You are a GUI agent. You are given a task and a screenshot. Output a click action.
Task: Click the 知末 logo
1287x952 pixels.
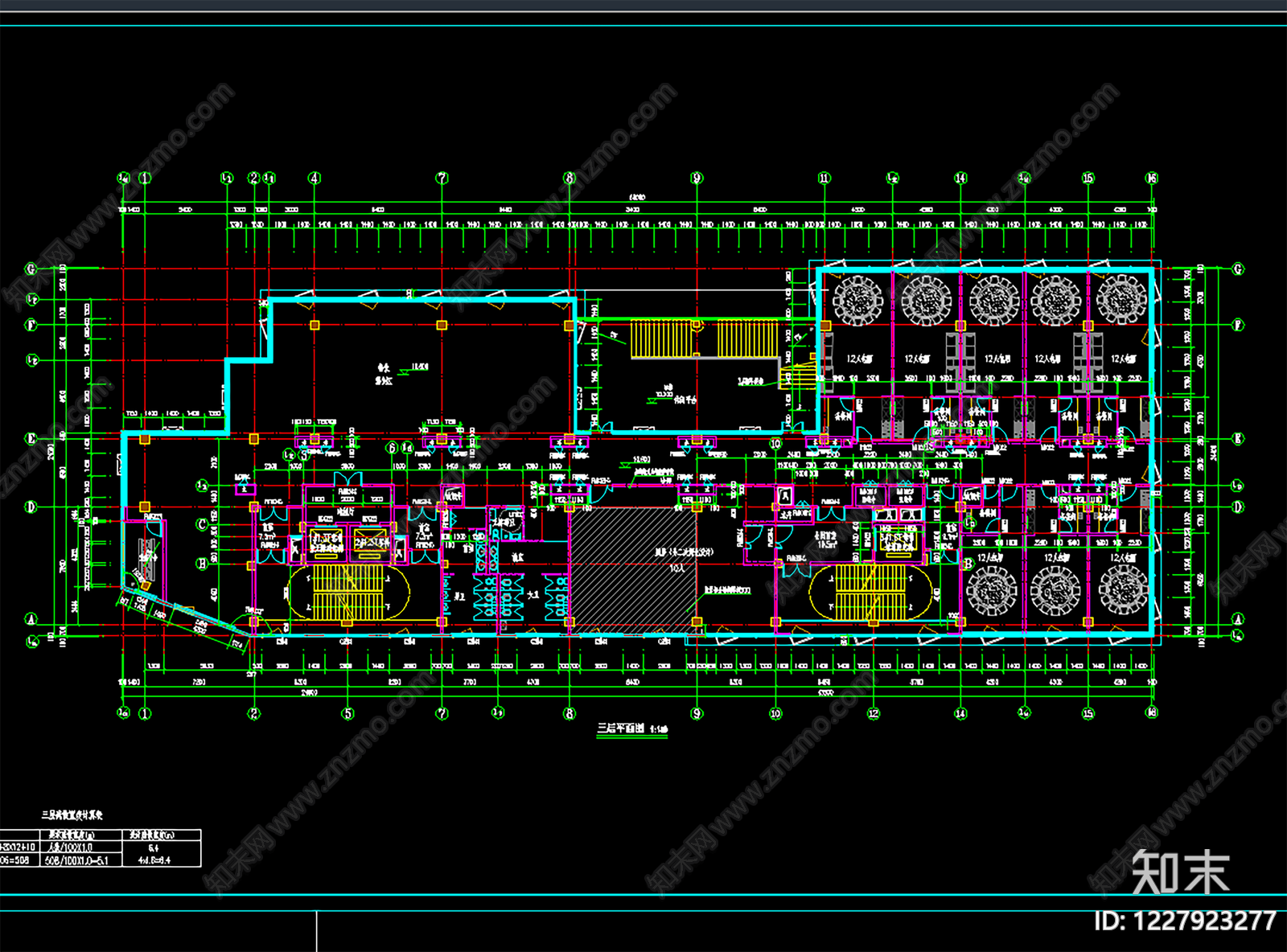point(1181,872)
